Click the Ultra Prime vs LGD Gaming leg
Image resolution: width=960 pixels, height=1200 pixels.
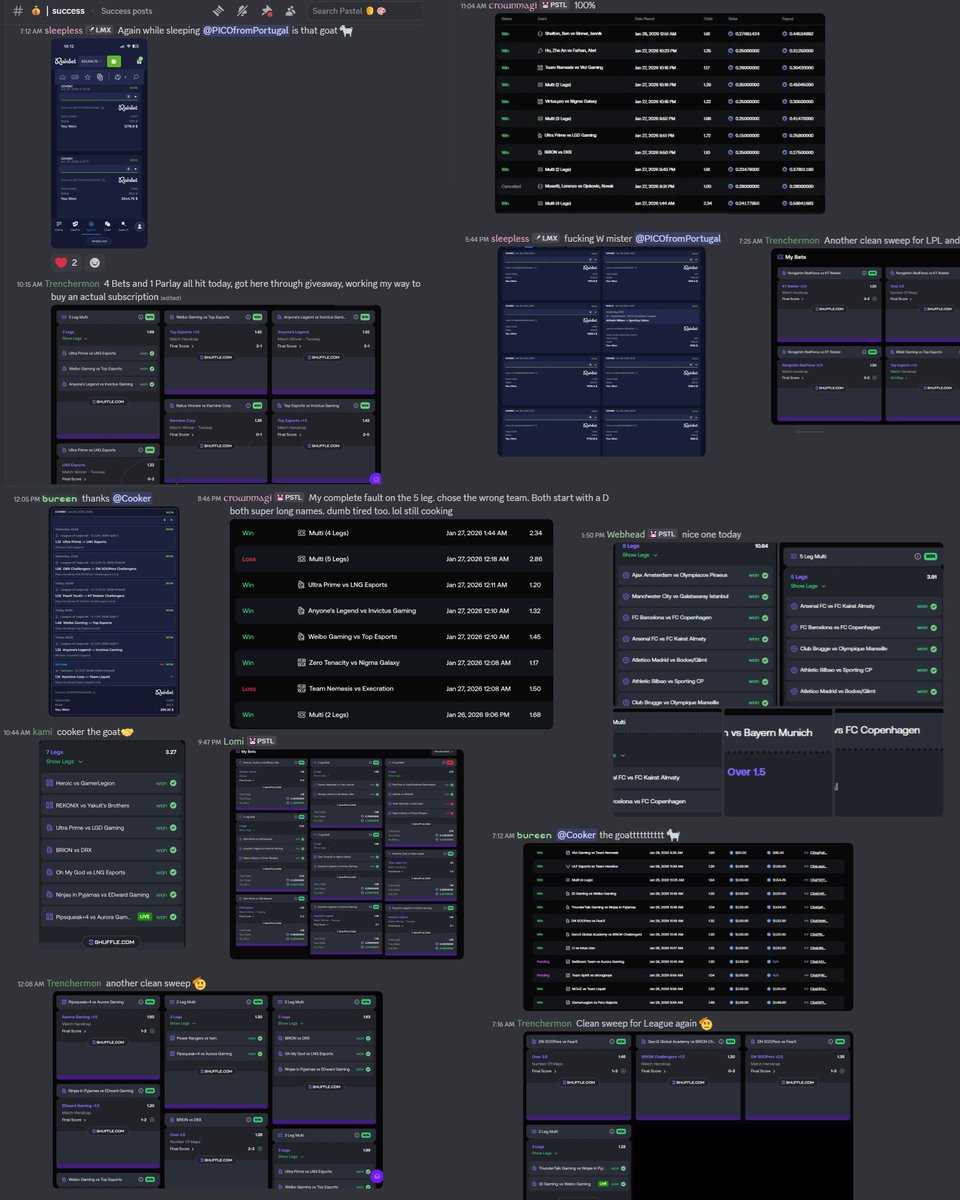(x=111, y=828)
